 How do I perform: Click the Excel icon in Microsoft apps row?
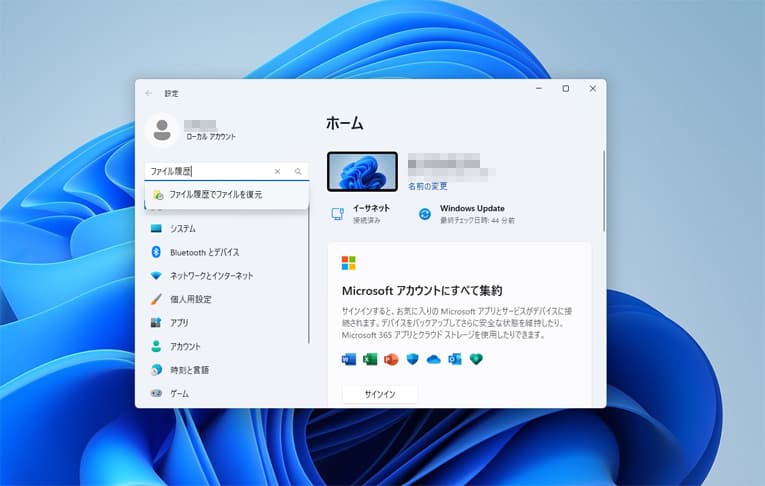pos(370,359)
